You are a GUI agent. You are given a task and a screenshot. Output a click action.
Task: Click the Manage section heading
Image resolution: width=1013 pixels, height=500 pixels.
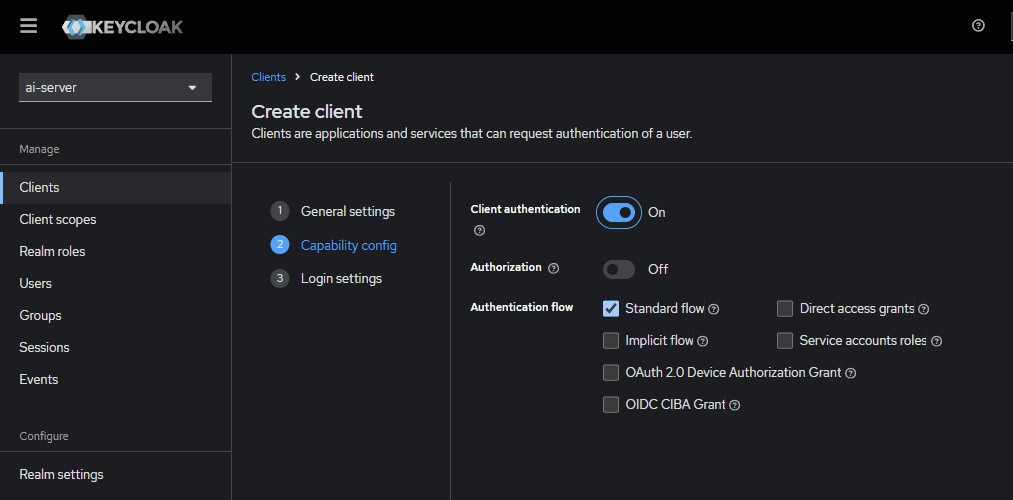(x=39, y=149)
